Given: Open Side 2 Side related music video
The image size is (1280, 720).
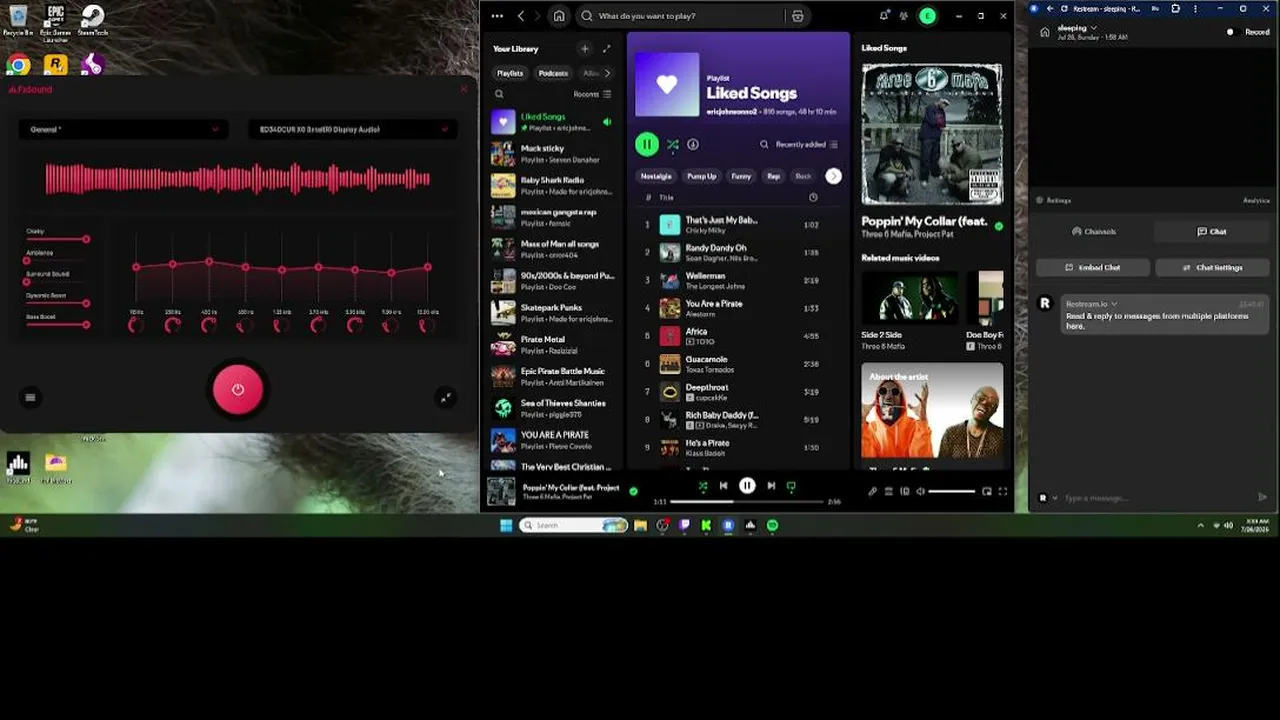Looking at the screenshot, I should click(910, 311).
